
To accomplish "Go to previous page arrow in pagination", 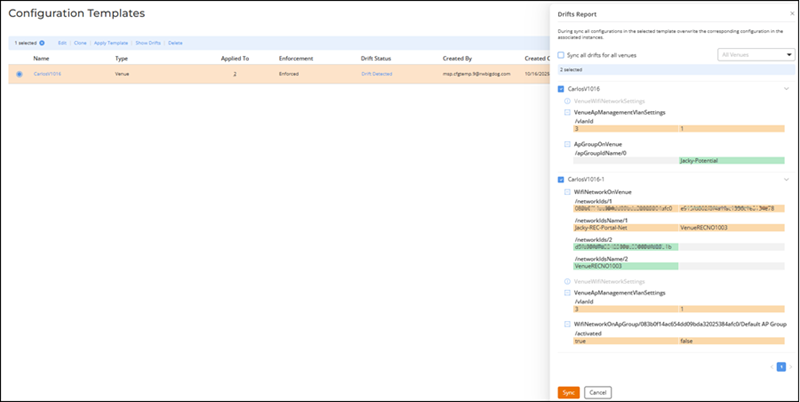I will tap(771, 367).
